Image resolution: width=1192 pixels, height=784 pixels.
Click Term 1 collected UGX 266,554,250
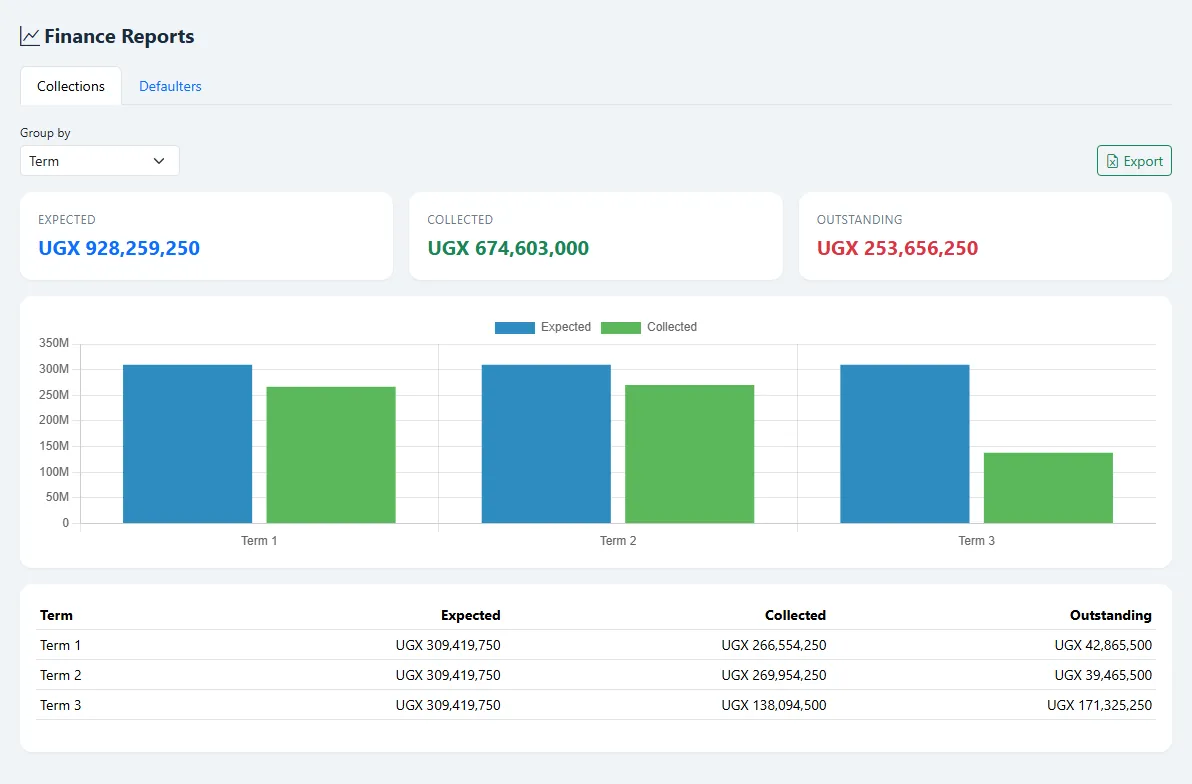(774, 645)
